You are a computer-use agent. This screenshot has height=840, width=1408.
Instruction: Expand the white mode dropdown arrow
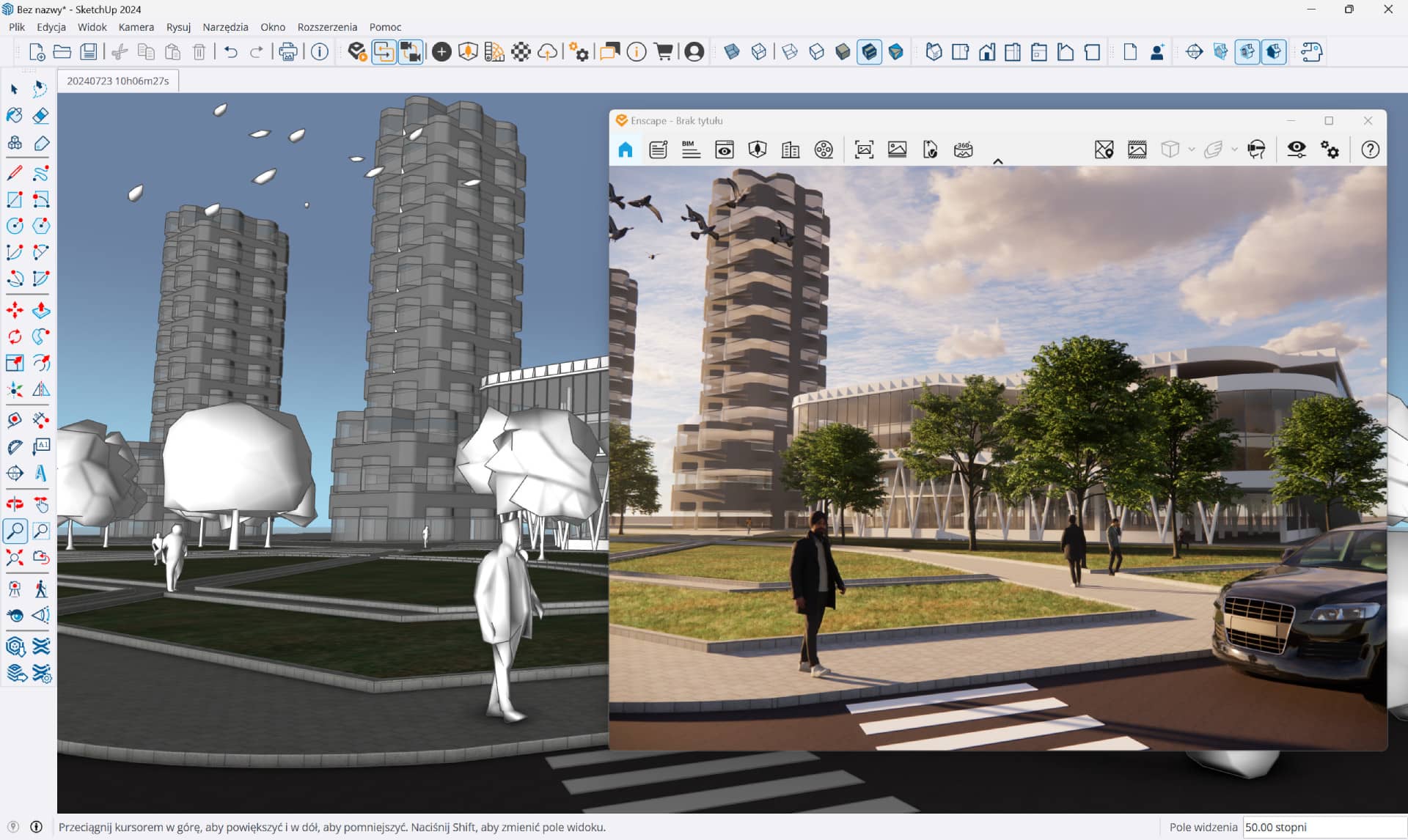point(1191,150)
